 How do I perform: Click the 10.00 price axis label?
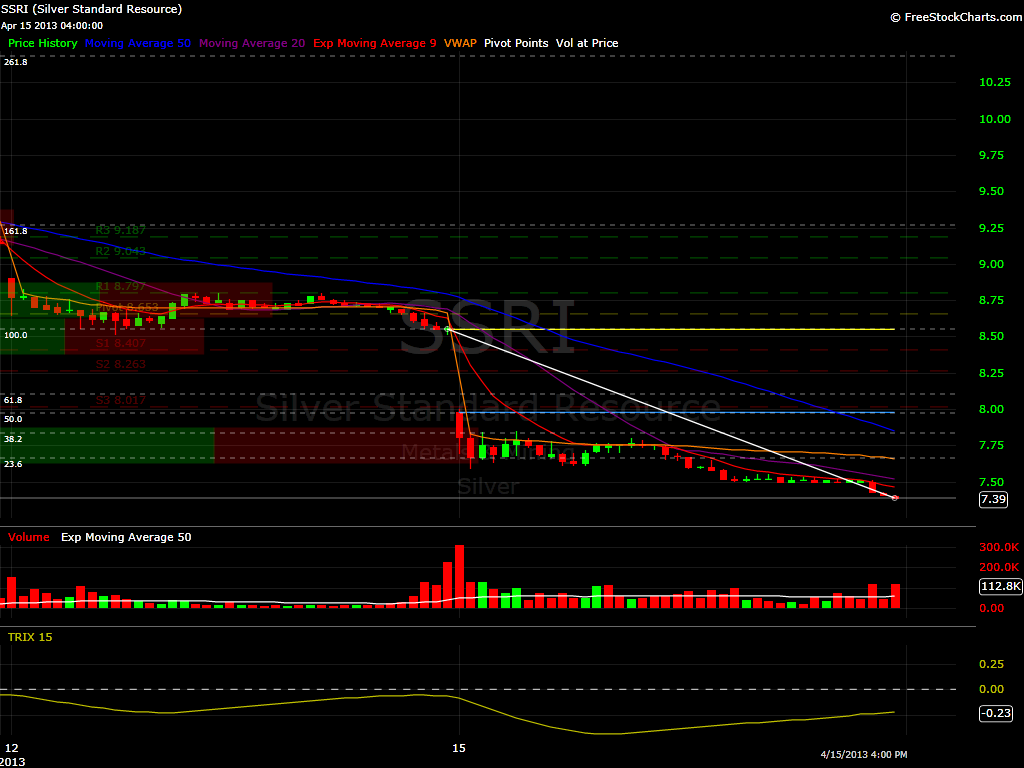(995, 119)
